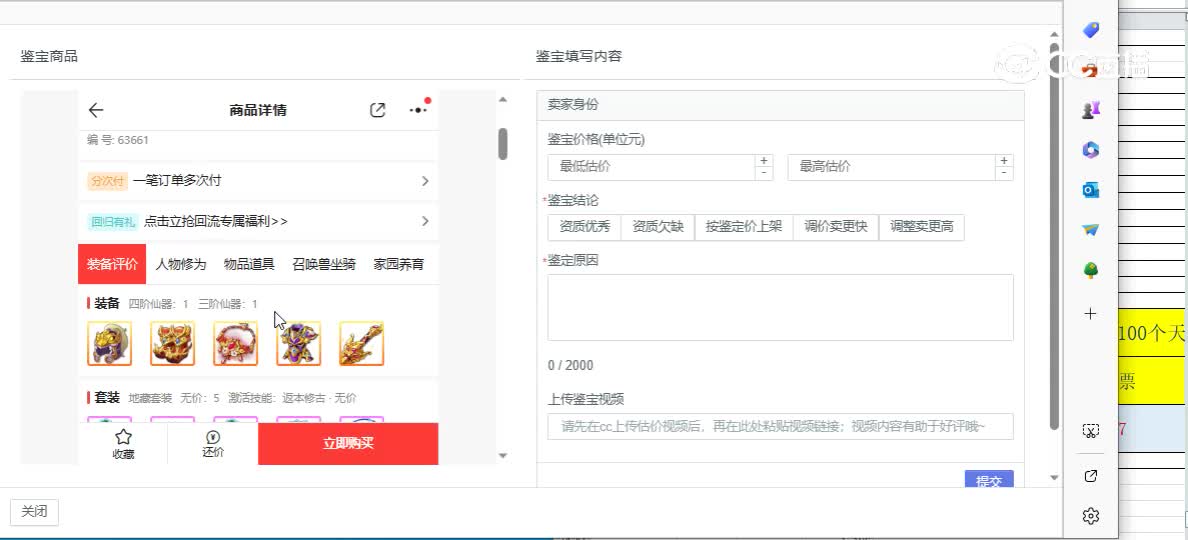Select the golden weapon equipment icon
The image size is (1188, 540).
point(361,343)
